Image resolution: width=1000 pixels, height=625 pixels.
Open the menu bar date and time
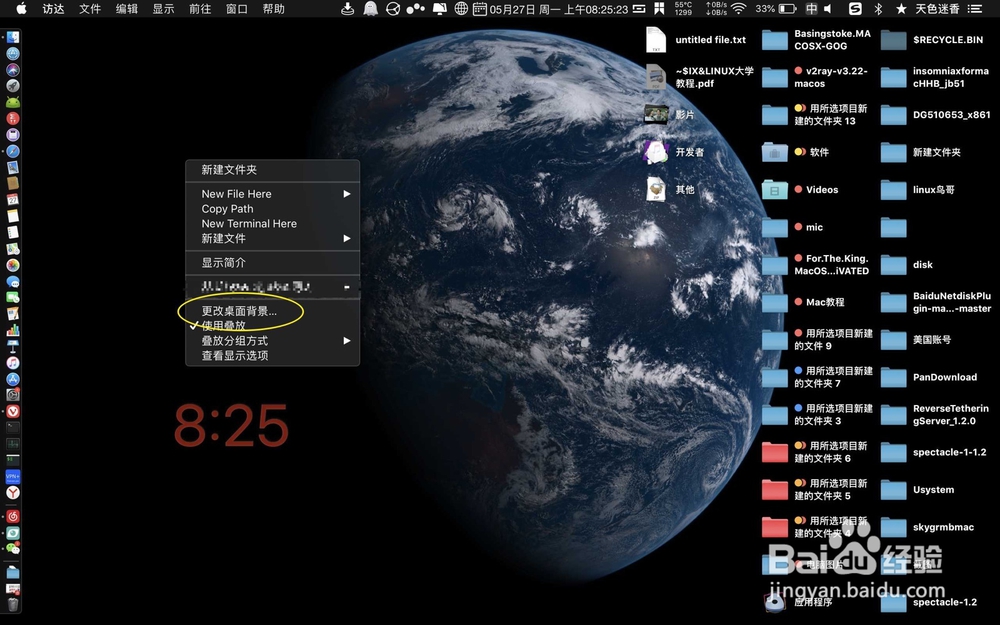coord(558,9)
